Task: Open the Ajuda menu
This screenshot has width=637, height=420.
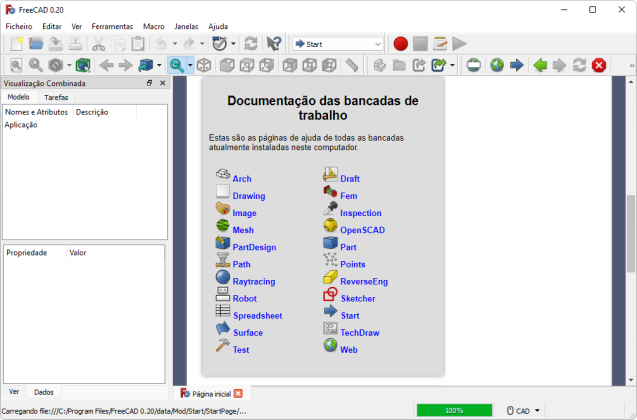Action: pos(218,26)
